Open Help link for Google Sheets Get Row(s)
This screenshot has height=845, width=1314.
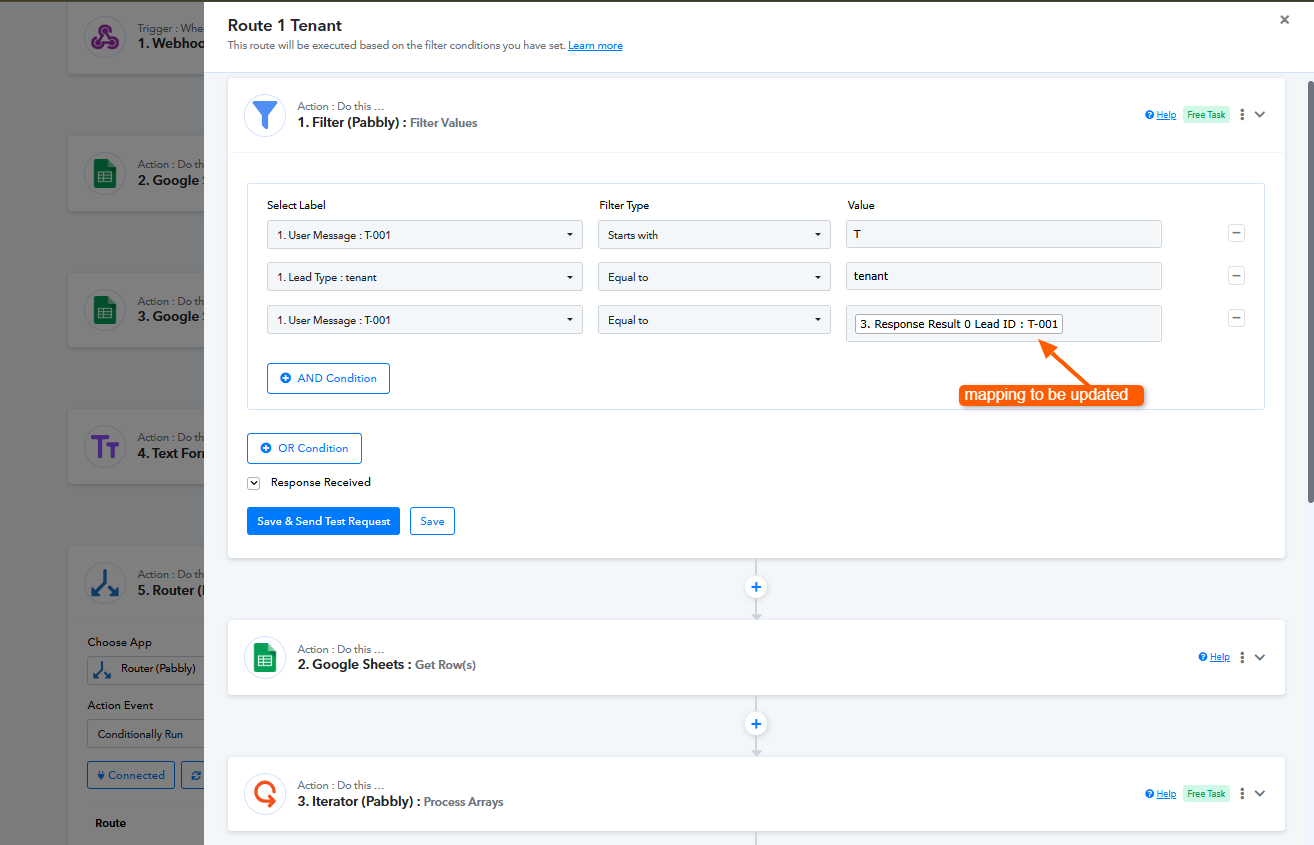[1214, 657]
